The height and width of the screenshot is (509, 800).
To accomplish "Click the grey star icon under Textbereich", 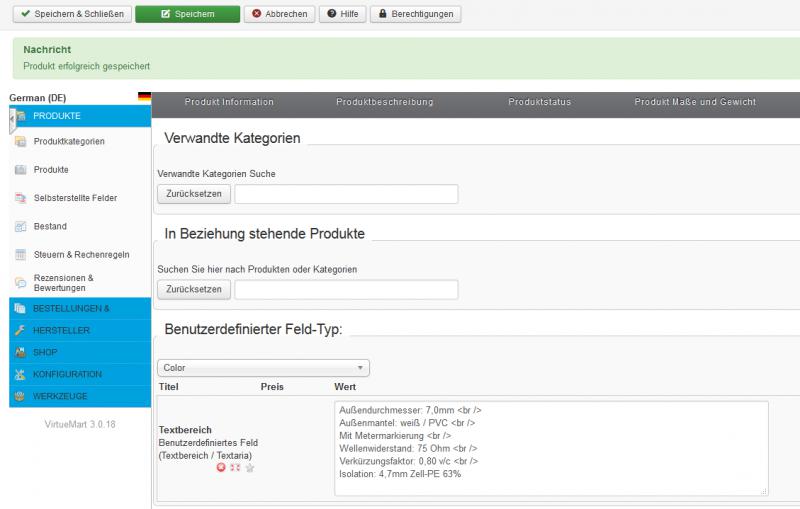I will (x=249, y=468).
